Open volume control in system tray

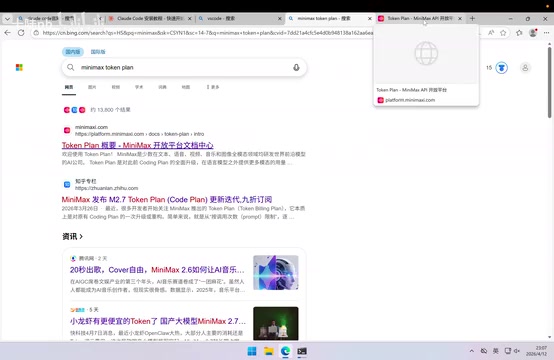(x=517, y=351)
